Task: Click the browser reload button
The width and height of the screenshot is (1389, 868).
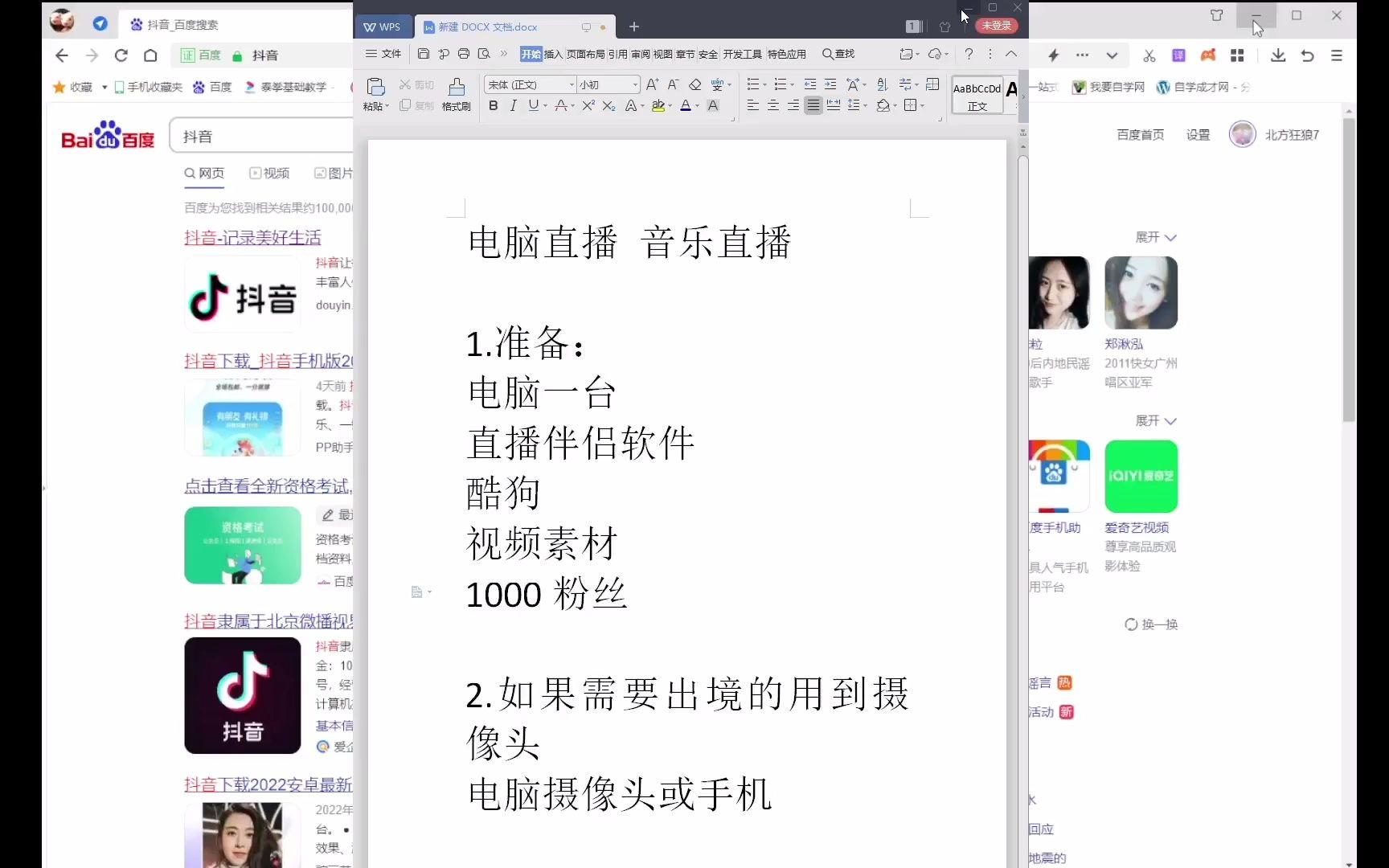Action: 121,55
